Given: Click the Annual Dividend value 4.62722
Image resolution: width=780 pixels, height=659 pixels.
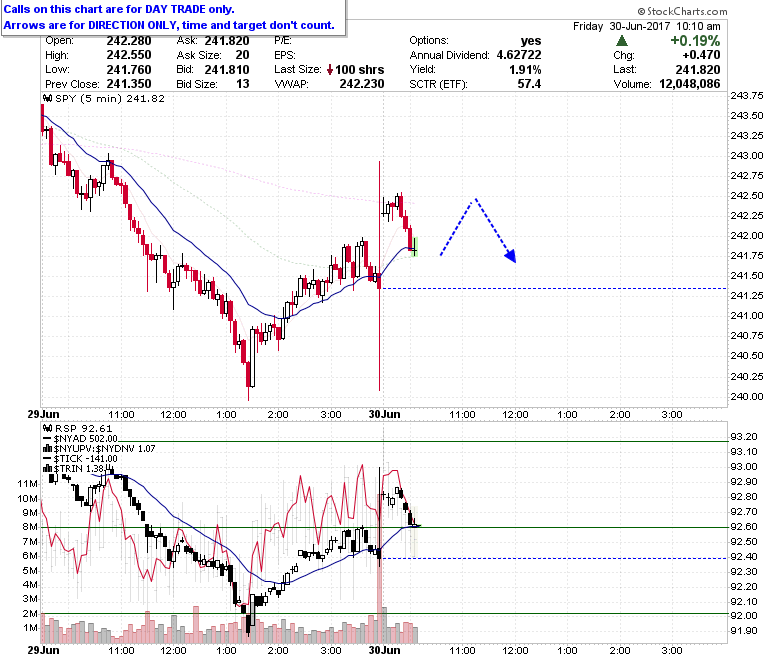Looking at the screenshot, I should (519, 55).
